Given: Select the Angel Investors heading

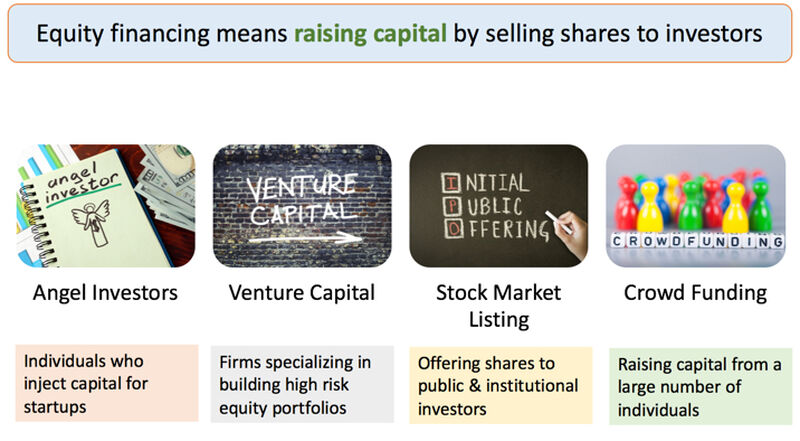Looking at the screenshot, I should 106,293.
